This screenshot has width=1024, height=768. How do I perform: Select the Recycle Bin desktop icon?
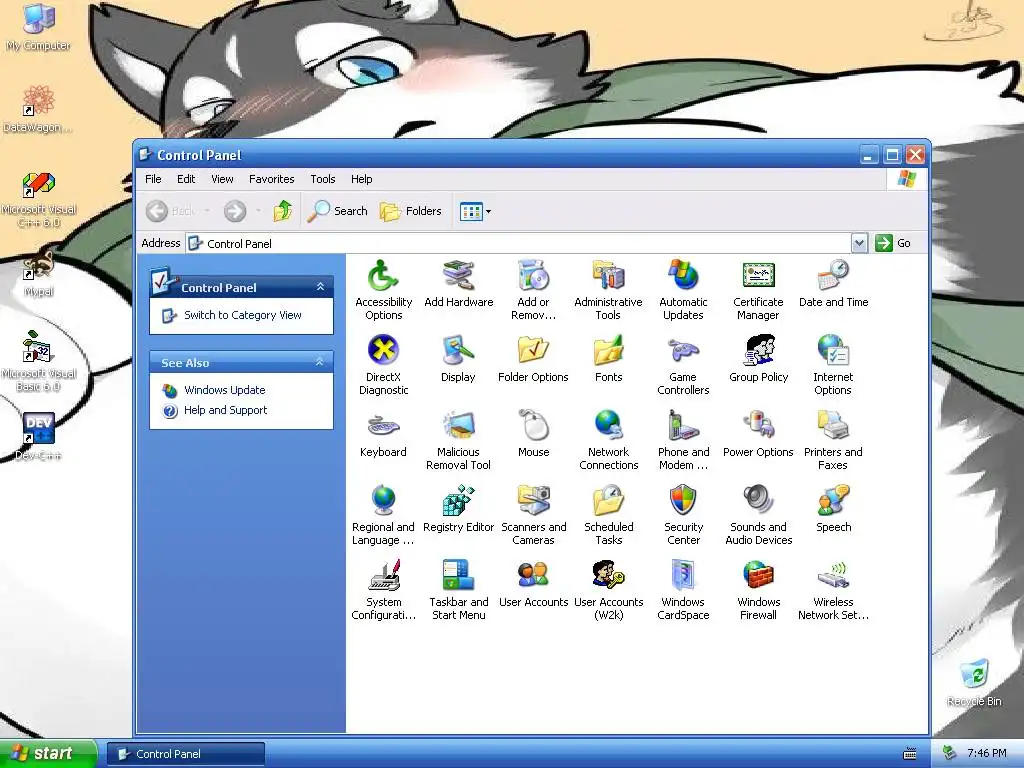pos(974,682)
